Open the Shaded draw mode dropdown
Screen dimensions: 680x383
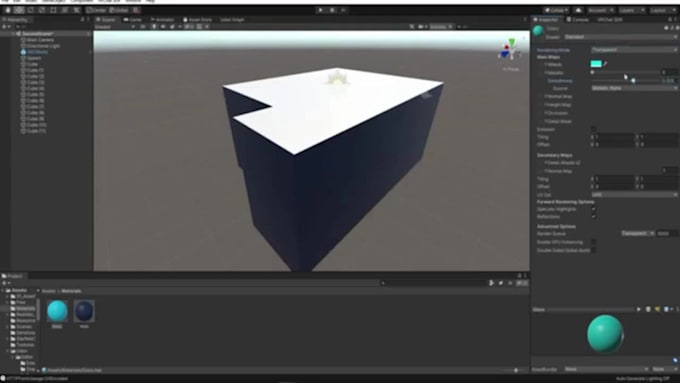pyautogui.click(x=114, y=27)
